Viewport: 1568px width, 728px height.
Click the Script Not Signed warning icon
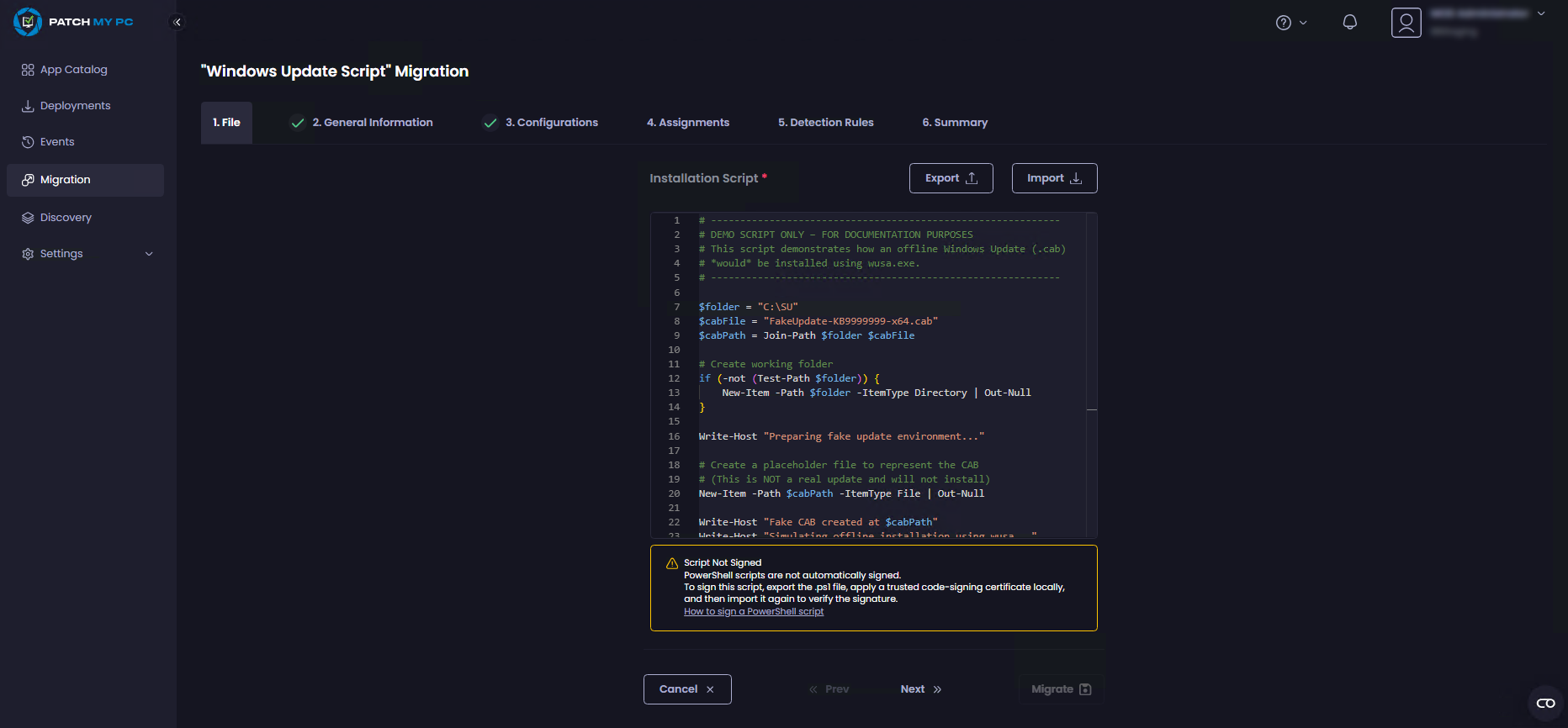[672, 563]
